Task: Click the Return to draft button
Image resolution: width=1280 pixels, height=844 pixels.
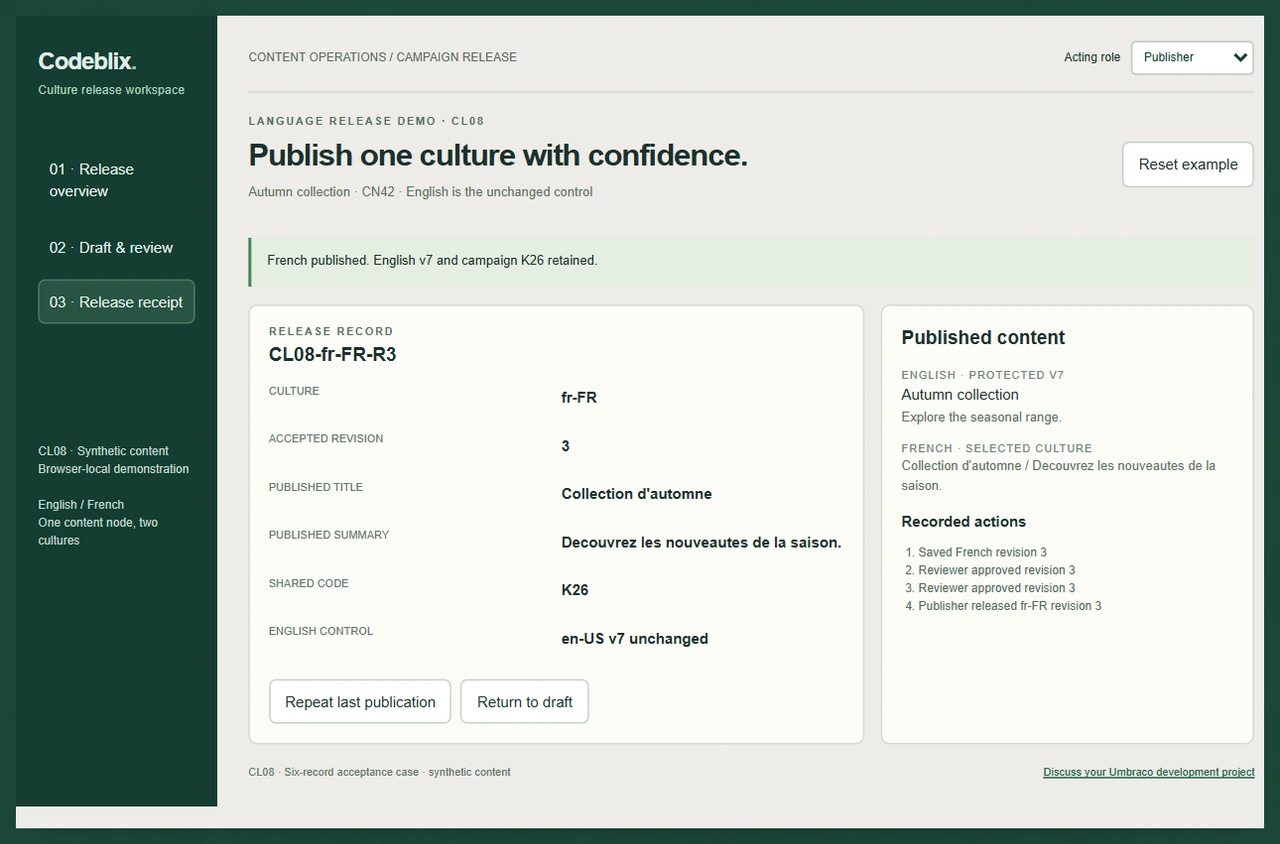Action: pyautogui.click(x=525, y=702)
